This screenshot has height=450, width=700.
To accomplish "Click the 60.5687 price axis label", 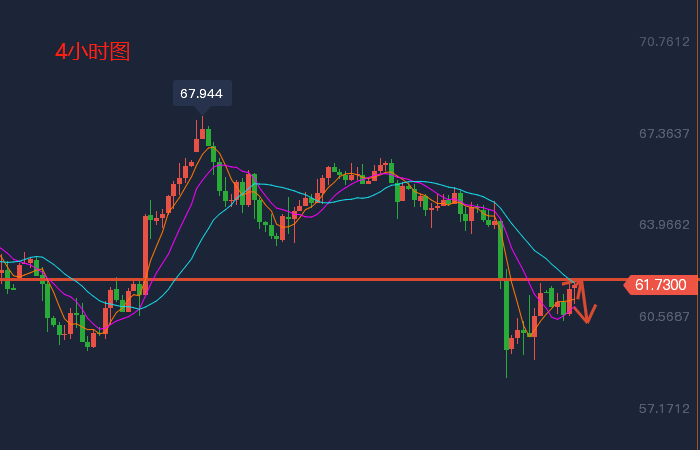I will (664, 317).
